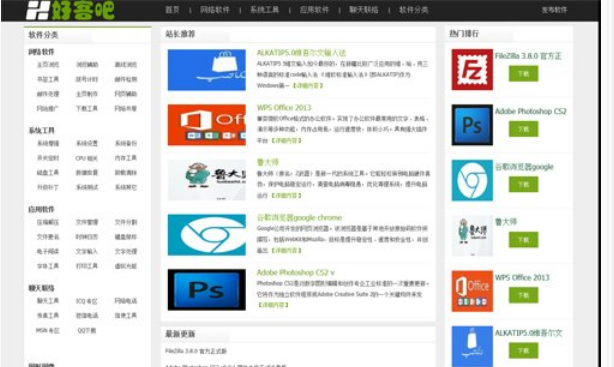Click 【详细内容】 under the ALKATIPS description

[307, 85]
